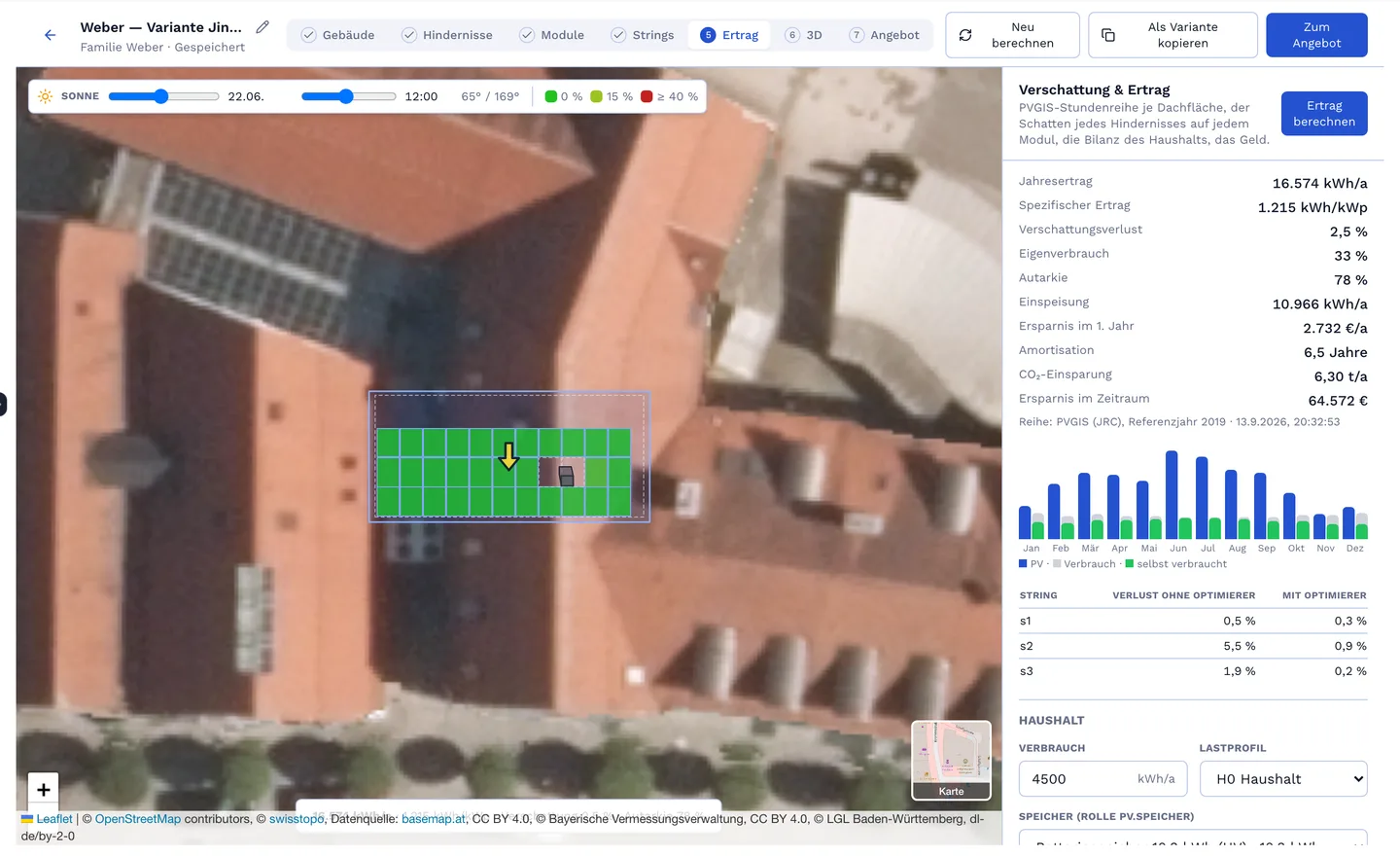Go to the 3D step
Screen dimensions: 1400x857
(x=804, y=35)
